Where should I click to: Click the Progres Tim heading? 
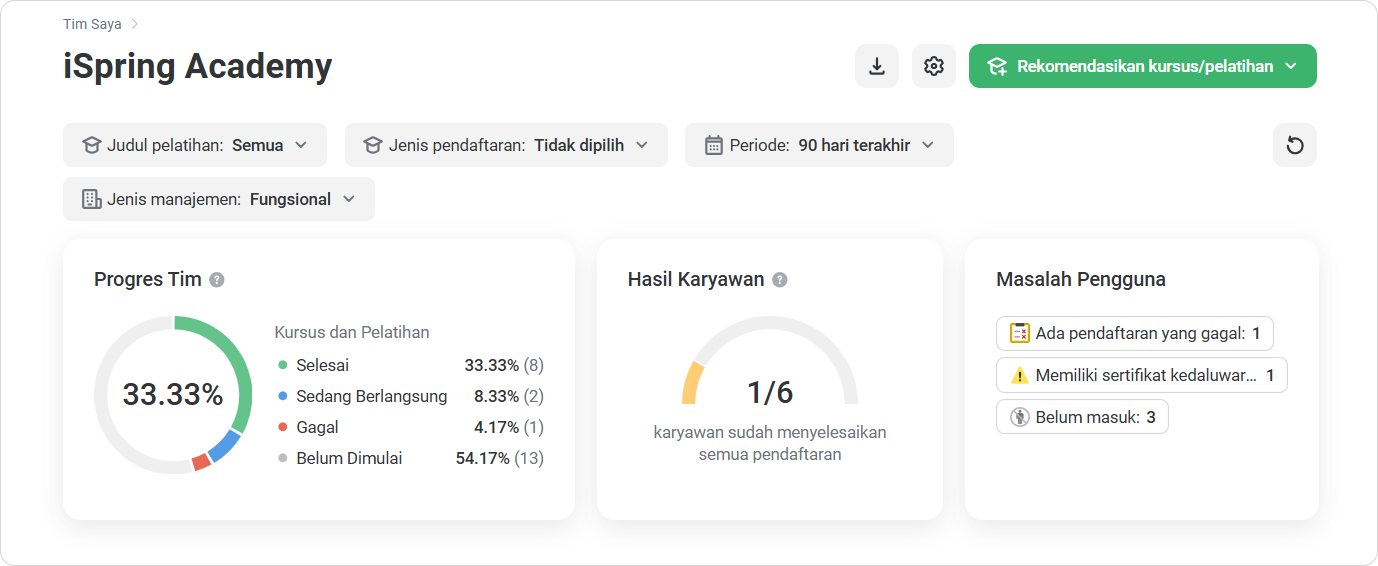[148, 280]
